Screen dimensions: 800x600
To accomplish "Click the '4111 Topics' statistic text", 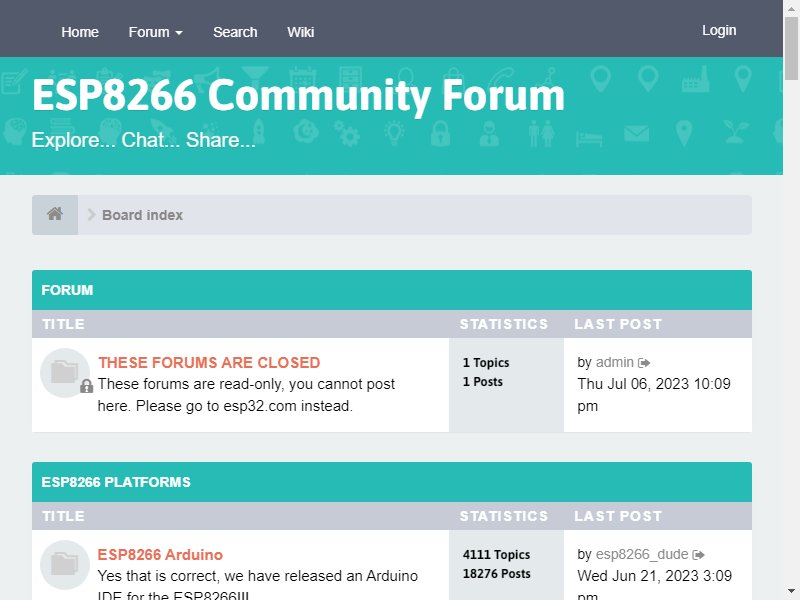I will (496, 555).
